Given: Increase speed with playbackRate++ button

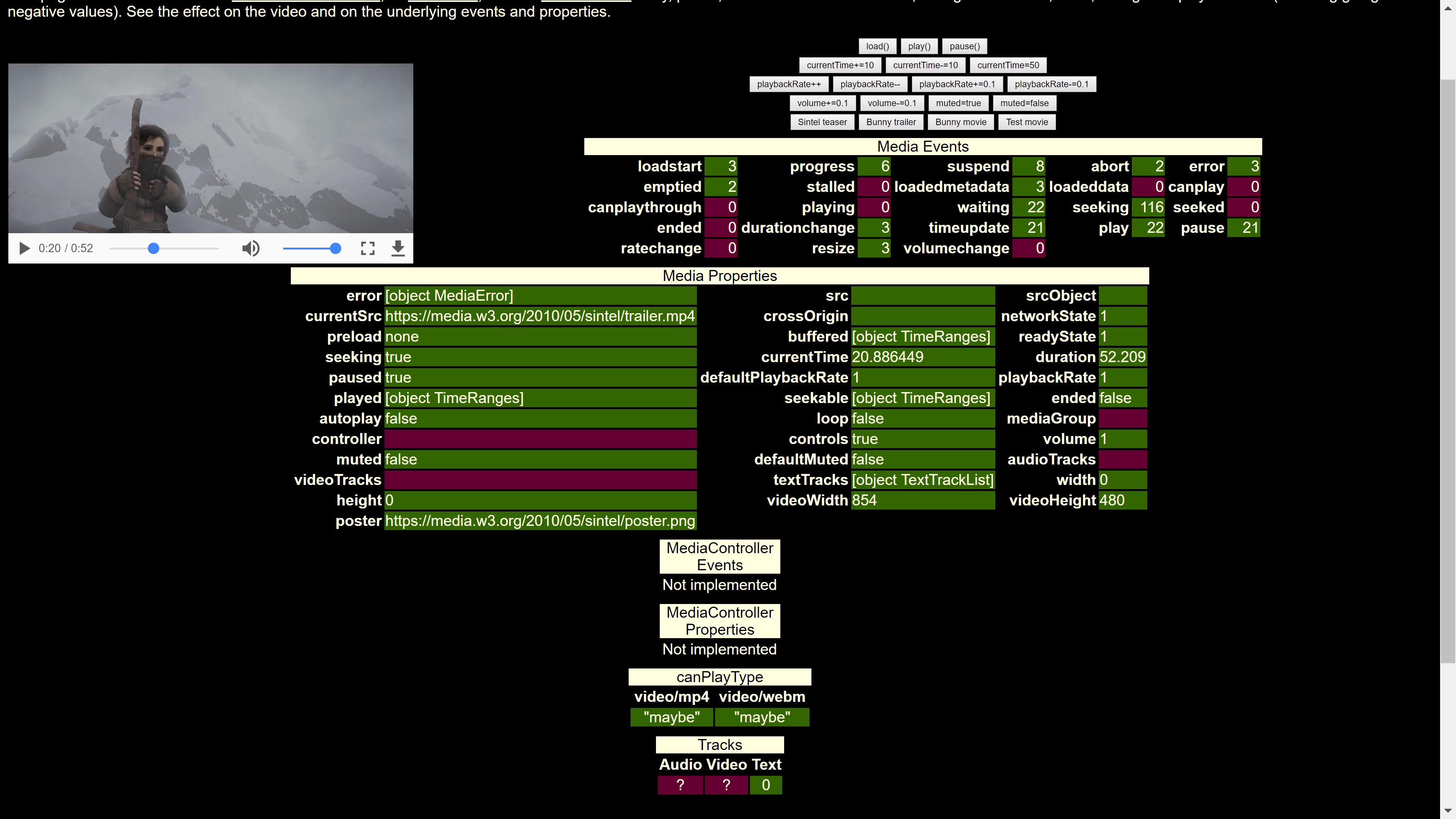Looking at the screenshot, I should coord(789,84).
